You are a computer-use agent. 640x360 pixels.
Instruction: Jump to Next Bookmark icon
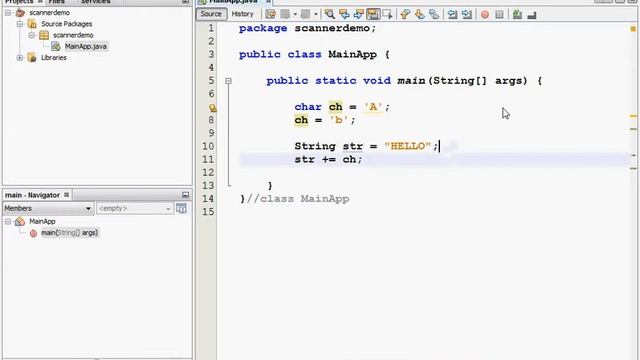(x=420, y=14)
